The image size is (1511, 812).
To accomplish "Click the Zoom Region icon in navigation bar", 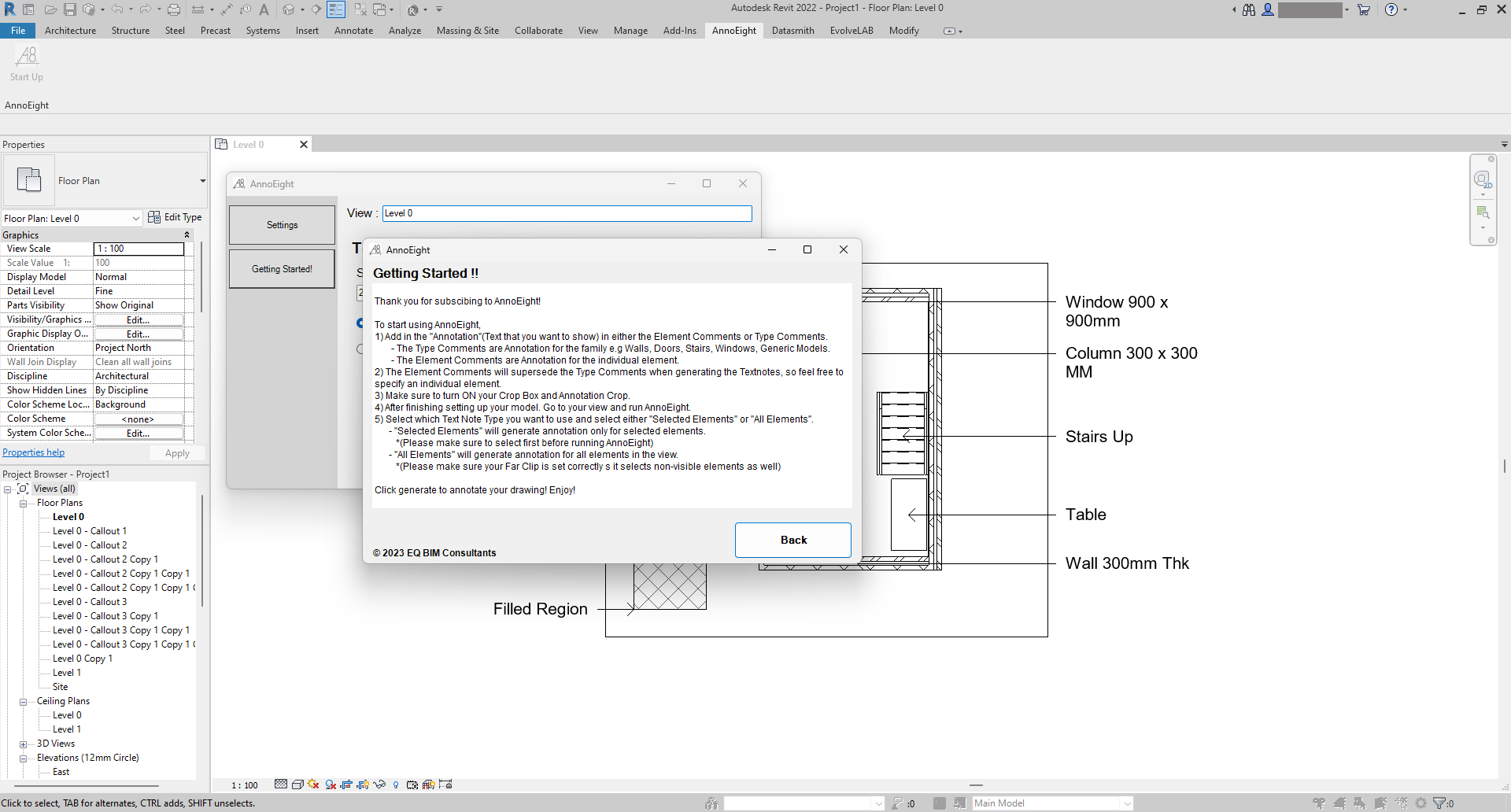I will (1483, 212).
